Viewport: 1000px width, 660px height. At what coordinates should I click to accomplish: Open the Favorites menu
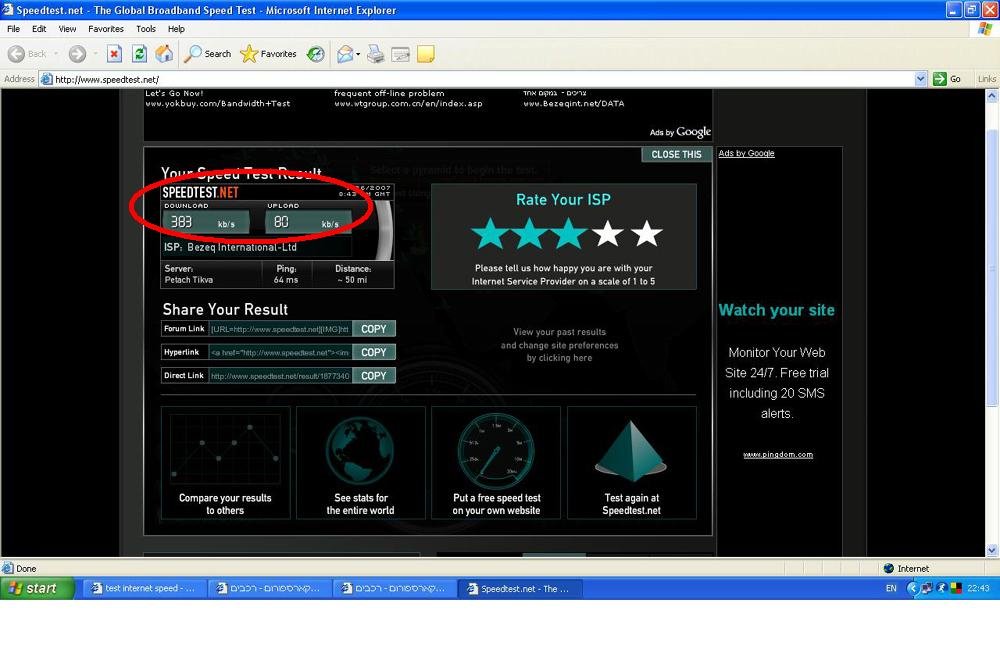tap(106, 29)
